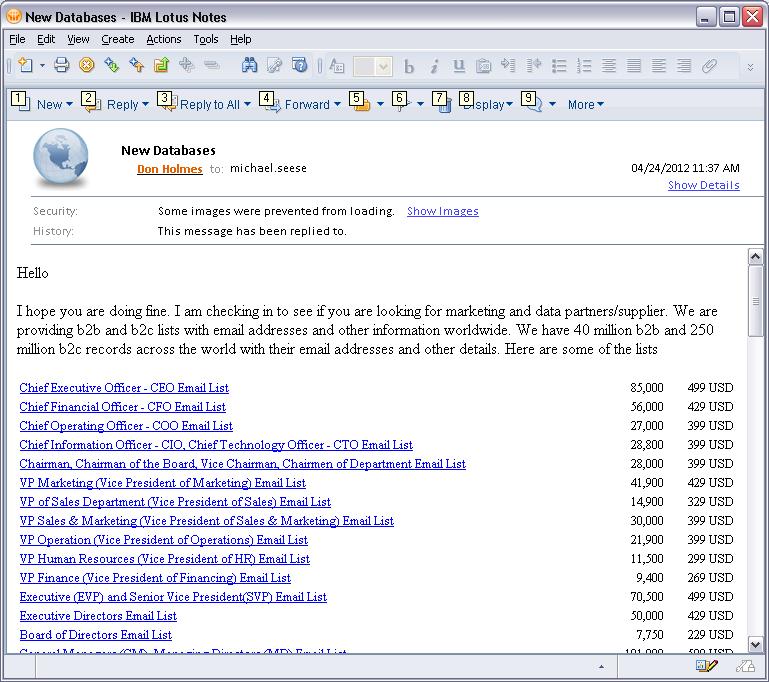The width and height of the screenshot is (769, 682).
Task: Open the More actions dropdown
Action: click(586, 104)
